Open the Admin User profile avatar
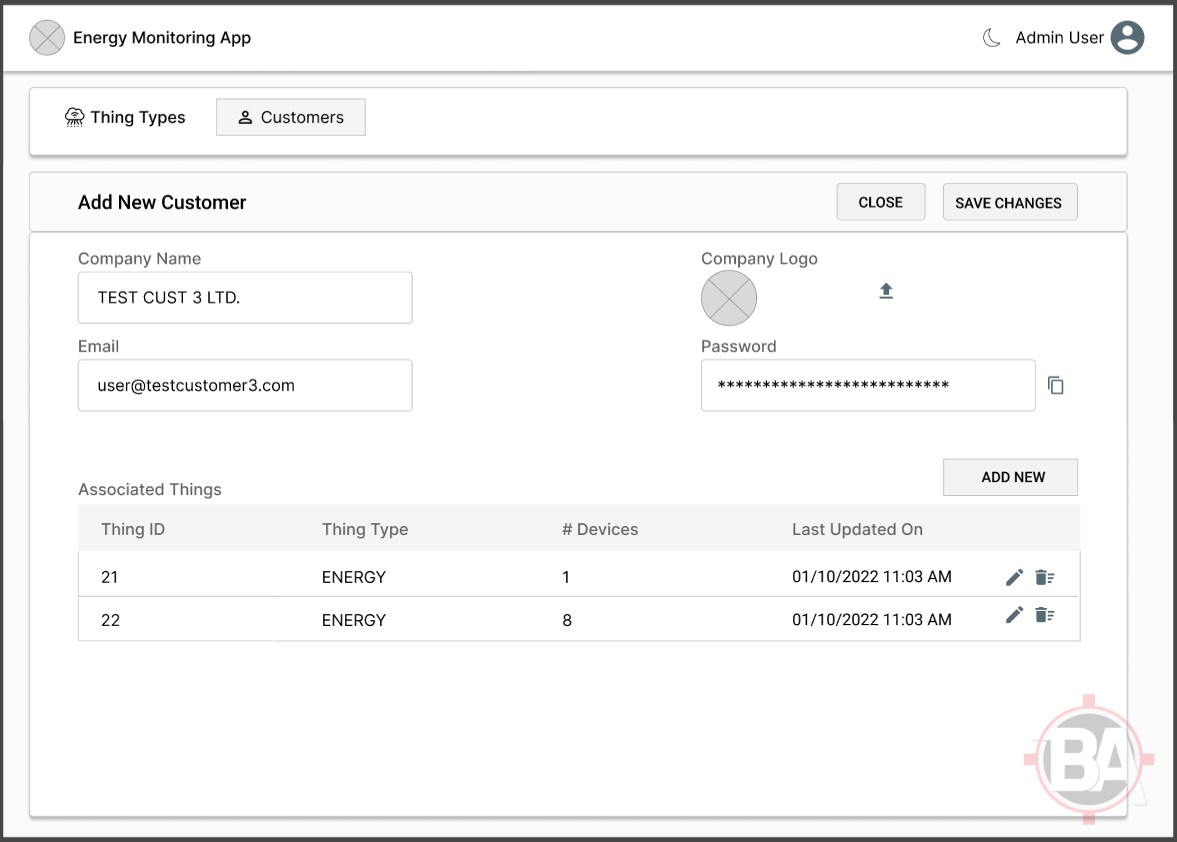The height and width of the screenshot is (842, 1177). coord(1127,38)
